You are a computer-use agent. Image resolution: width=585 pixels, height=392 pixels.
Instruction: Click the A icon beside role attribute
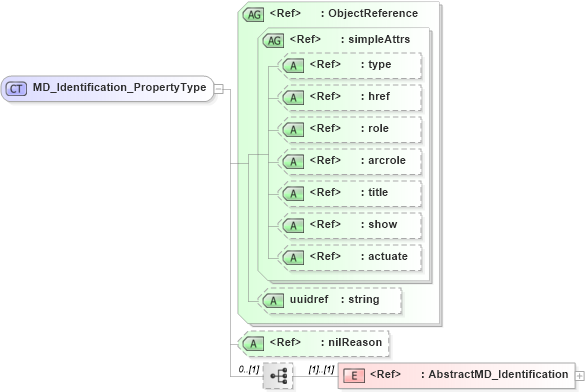pos(293,130)
